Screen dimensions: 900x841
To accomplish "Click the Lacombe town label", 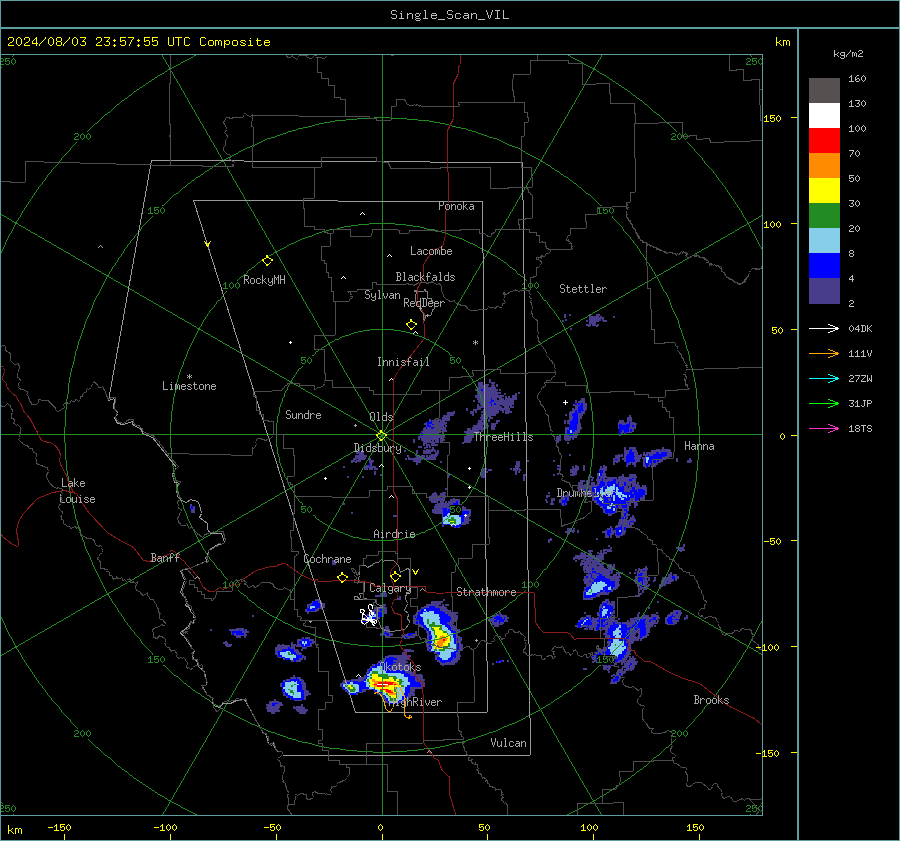I will click(x=431, y=251).
